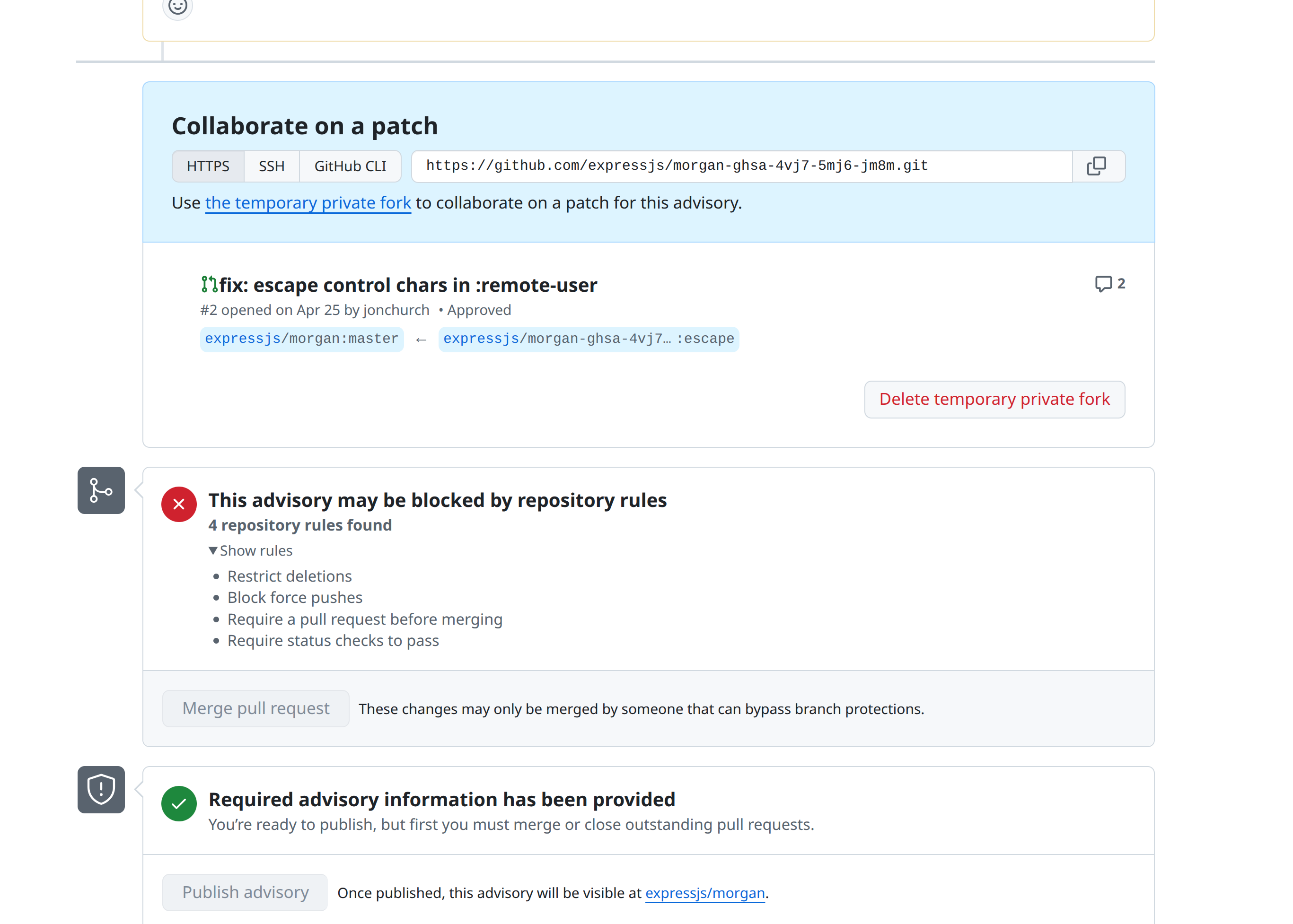Collapse the Show rules disclosure triangle
This screenshot has height=924, width=1293.
[x=213, y=551]
